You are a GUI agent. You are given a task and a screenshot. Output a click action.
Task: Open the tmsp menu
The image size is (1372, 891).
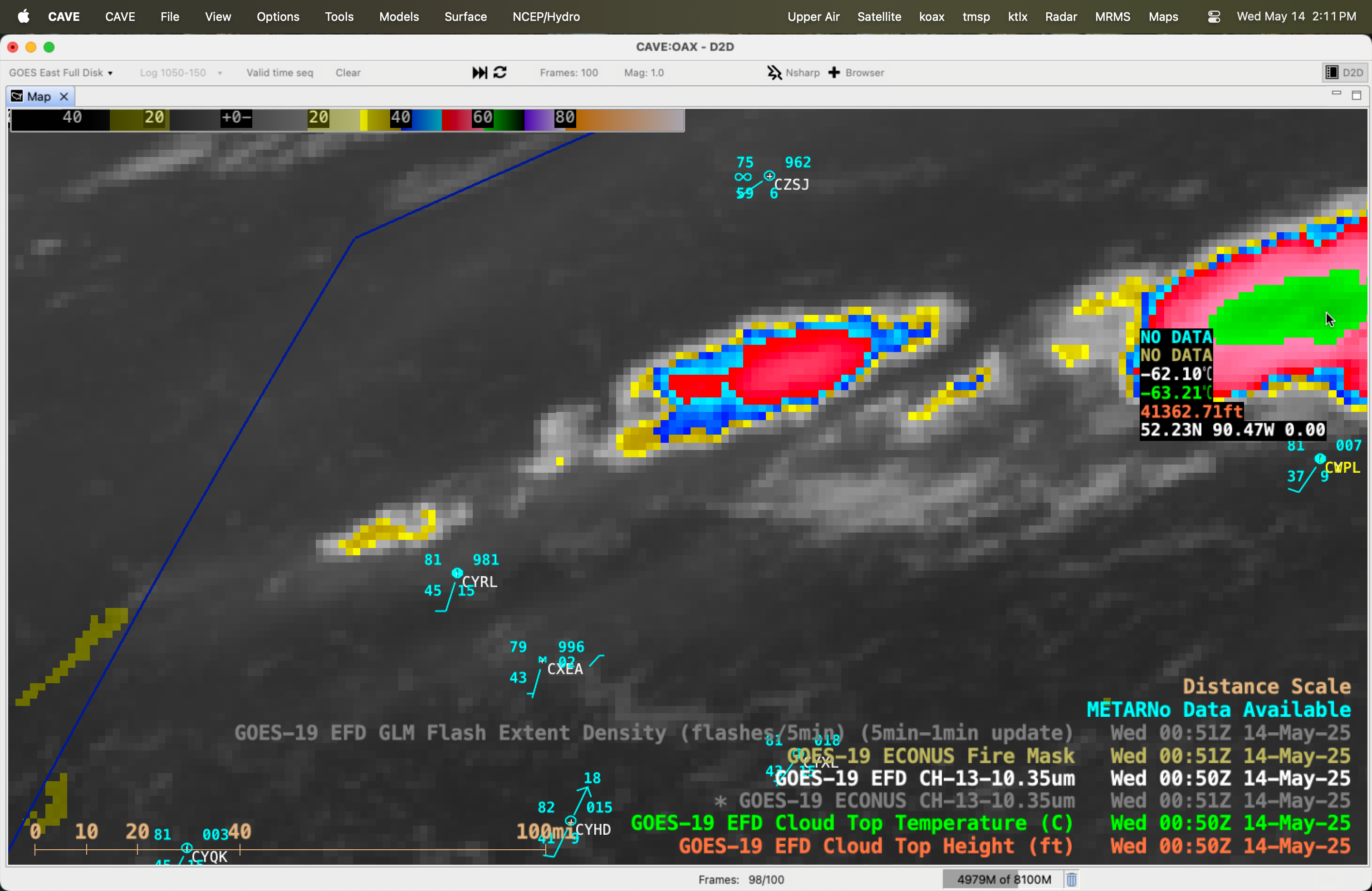(976, 17)
